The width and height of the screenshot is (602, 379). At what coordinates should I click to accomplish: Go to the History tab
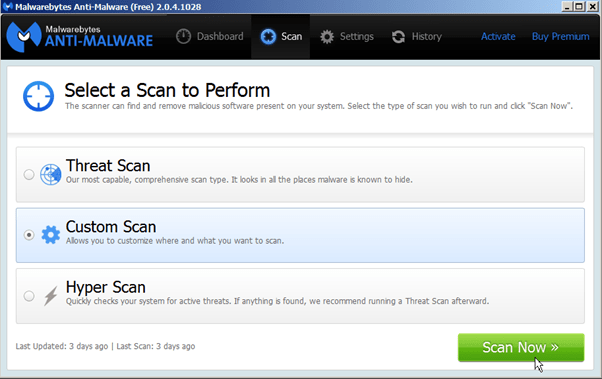(x=417, y=36)
